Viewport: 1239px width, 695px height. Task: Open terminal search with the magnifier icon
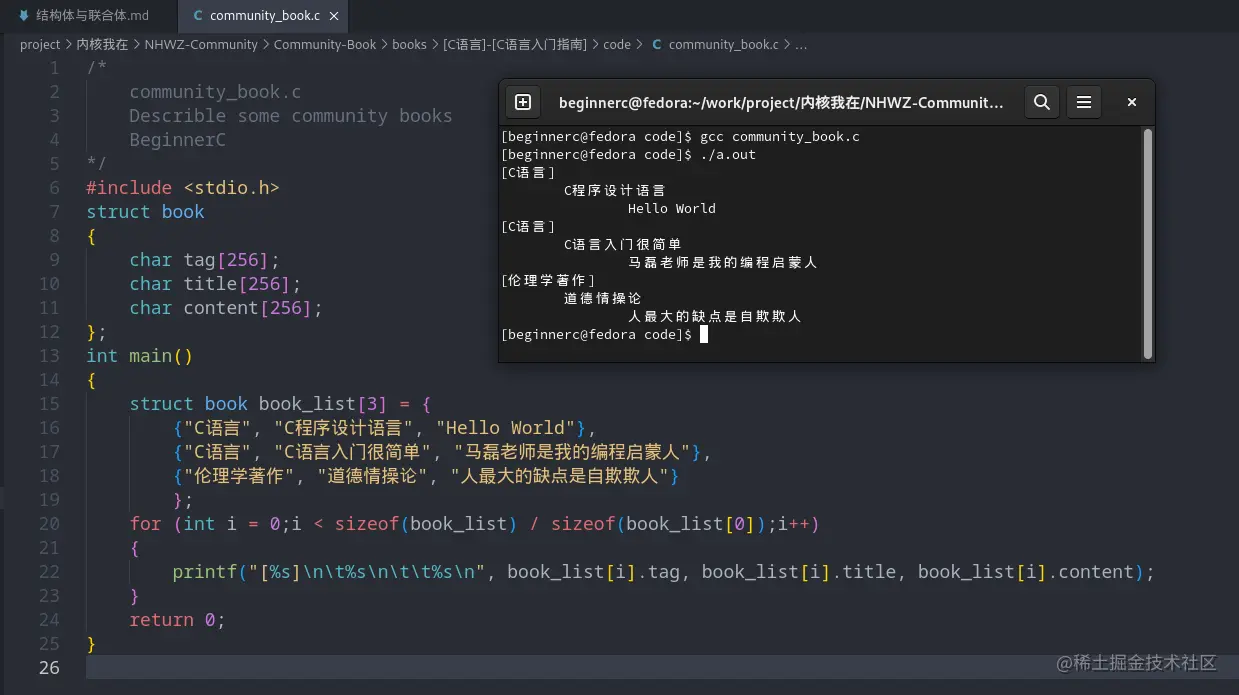click(x=1041, y=101)
